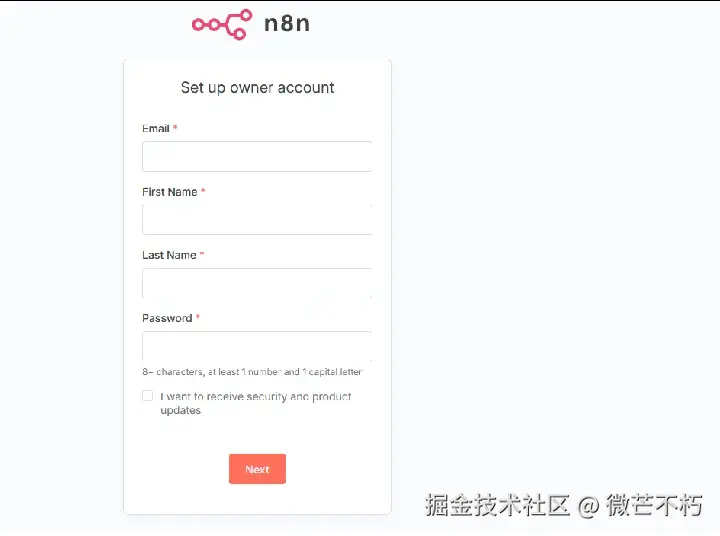Click the Password field label
This screenshot has height=536, width=720.
point(167,318)
